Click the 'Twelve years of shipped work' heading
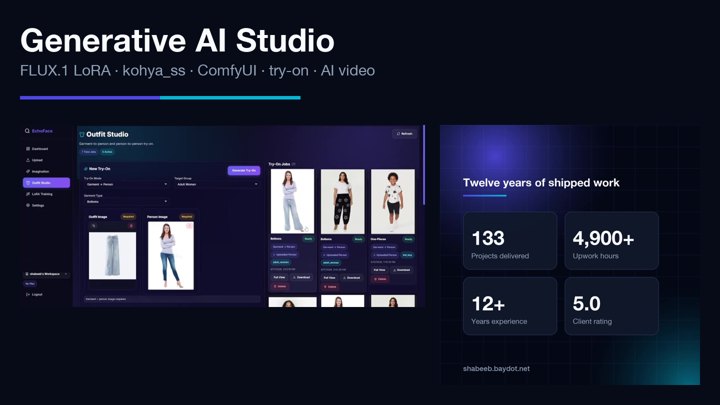720x405 pixels. coord(541,183)
